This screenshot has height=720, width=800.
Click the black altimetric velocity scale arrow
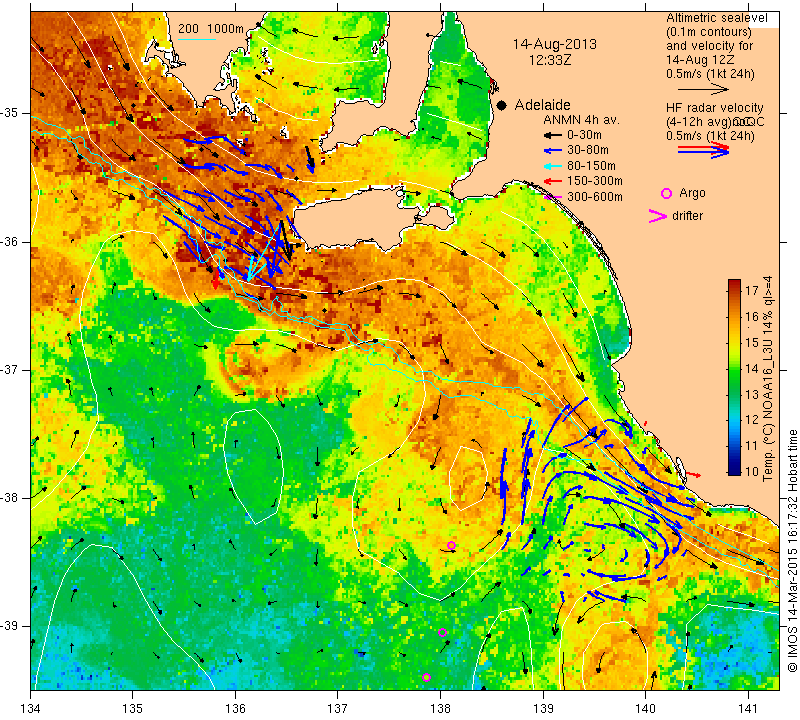(x=703, y=89)
